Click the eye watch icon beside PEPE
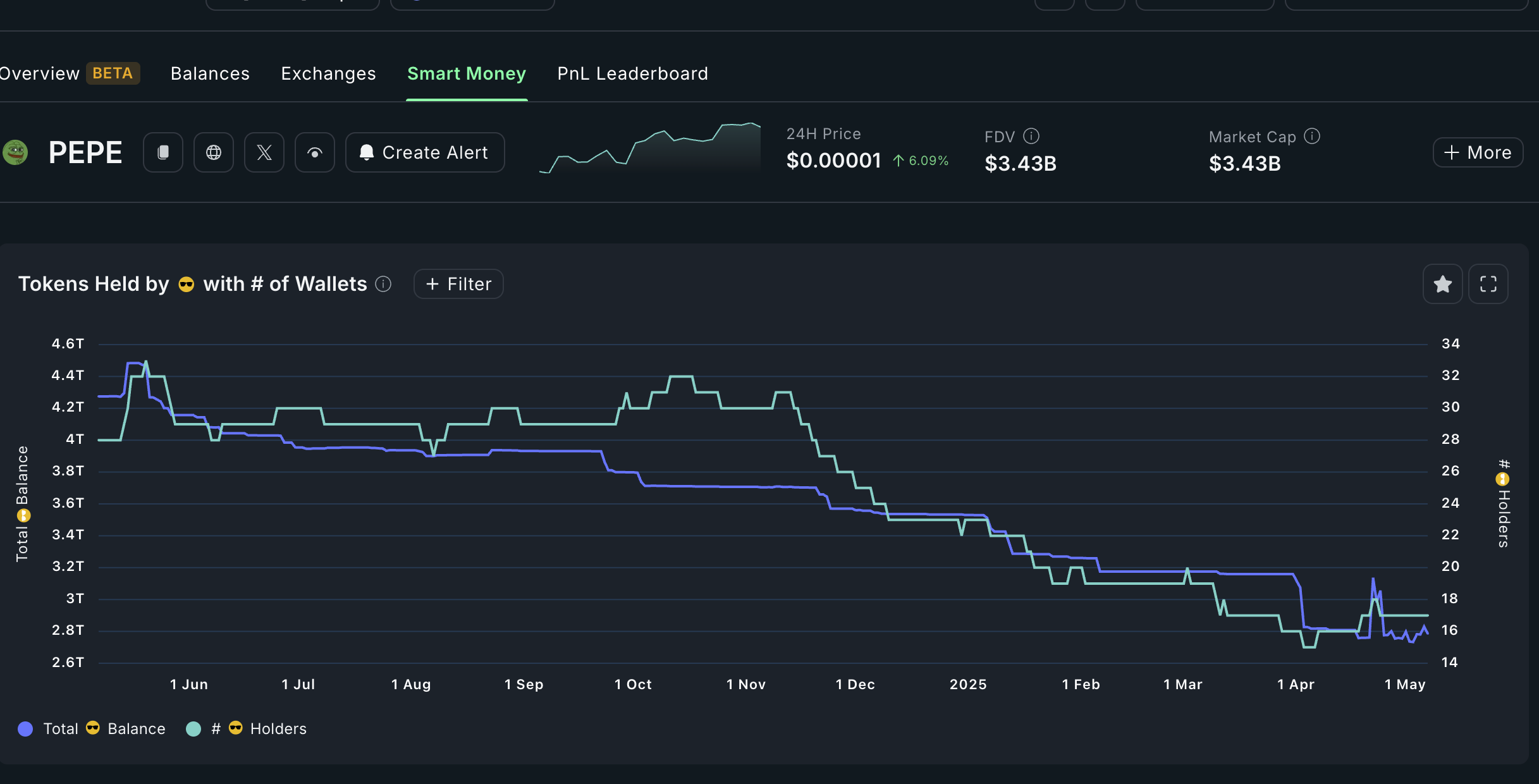 click(315, 152)
